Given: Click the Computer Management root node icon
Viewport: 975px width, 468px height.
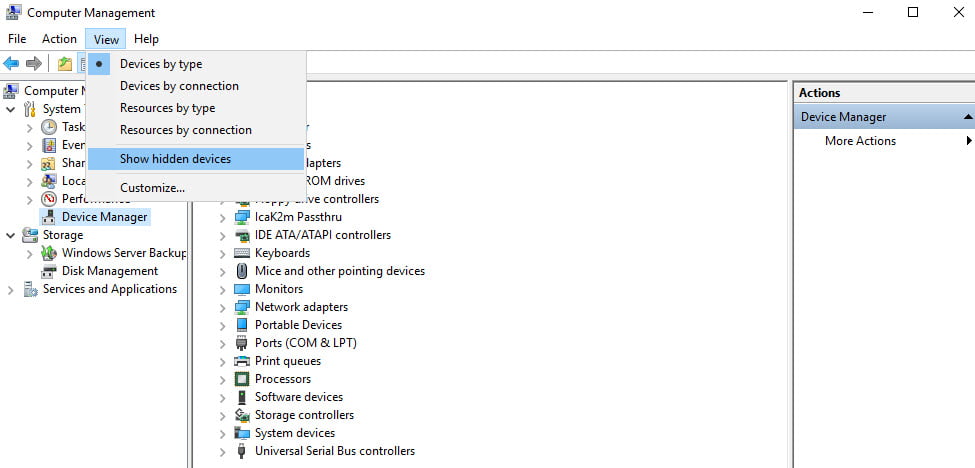Looking at the screenshot, I should pyautogui.click(x=11, y=91).
